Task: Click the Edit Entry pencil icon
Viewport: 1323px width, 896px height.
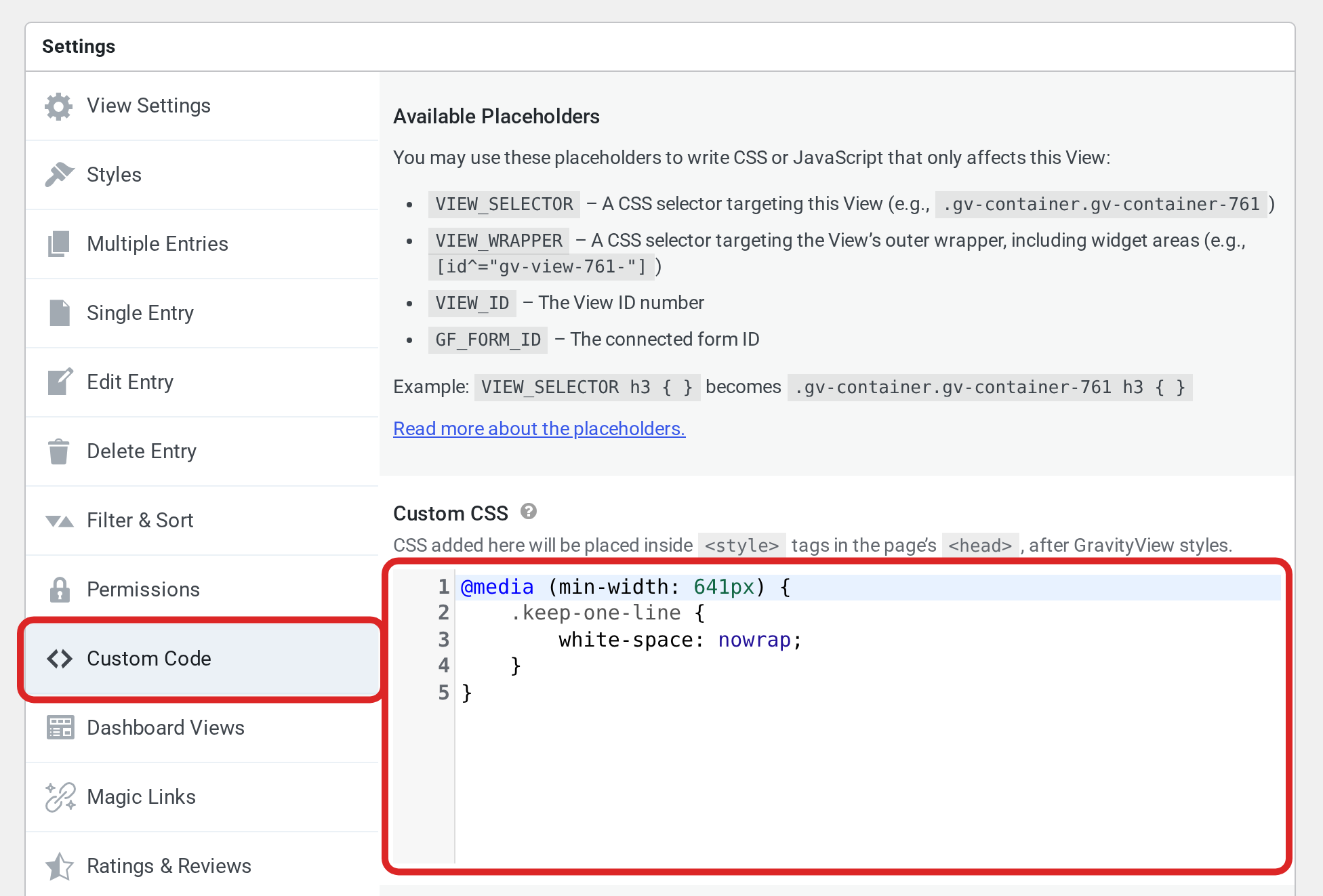Action: coord(59,382)
